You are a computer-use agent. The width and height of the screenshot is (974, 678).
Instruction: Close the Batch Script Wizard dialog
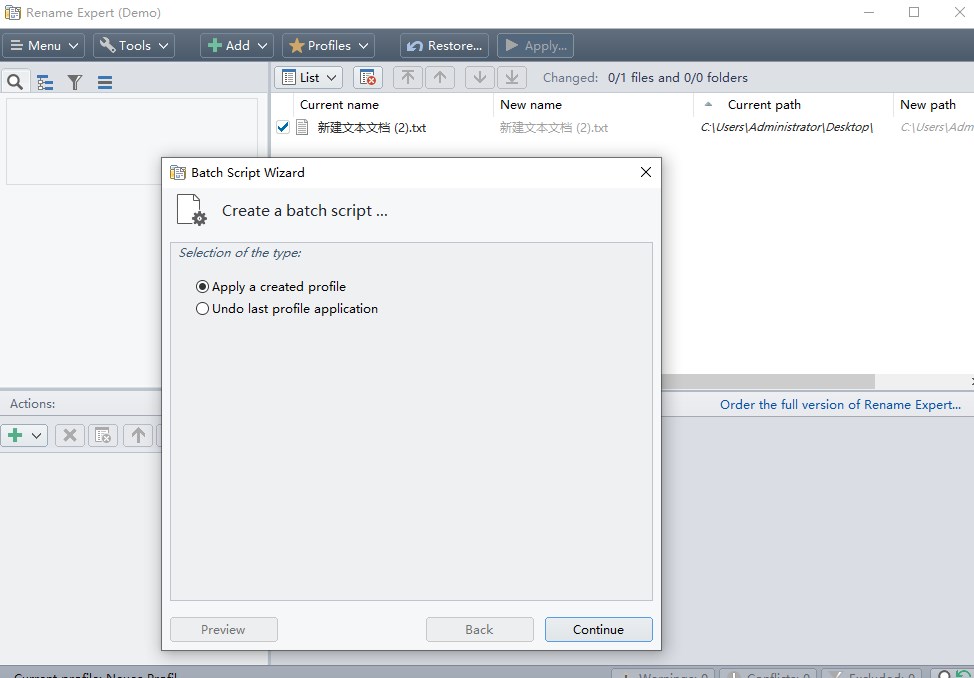click(x=646, y=172)
